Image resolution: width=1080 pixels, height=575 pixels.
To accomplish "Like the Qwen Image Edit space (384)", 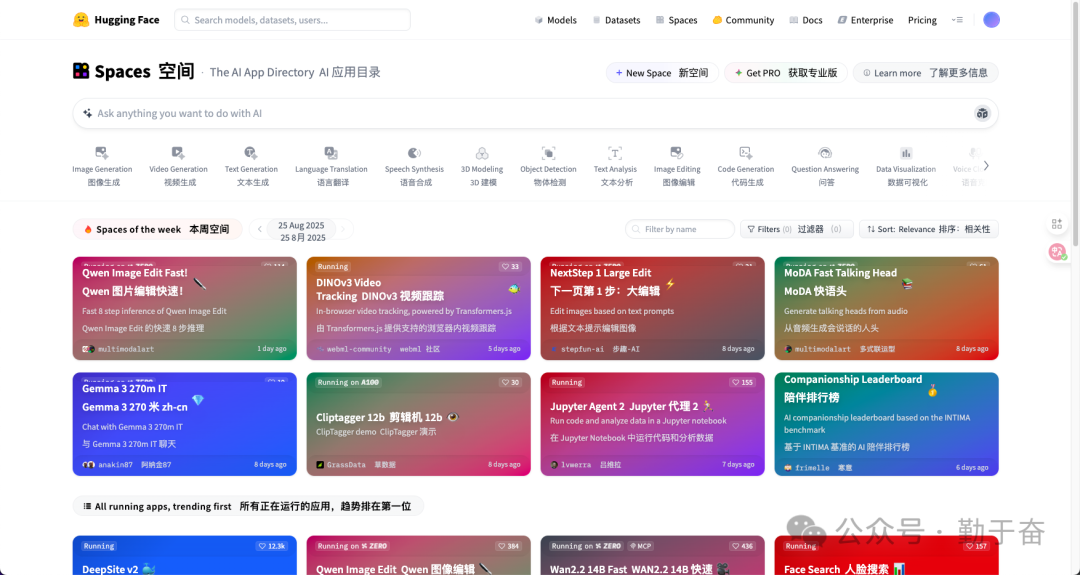I will [508, 546].
